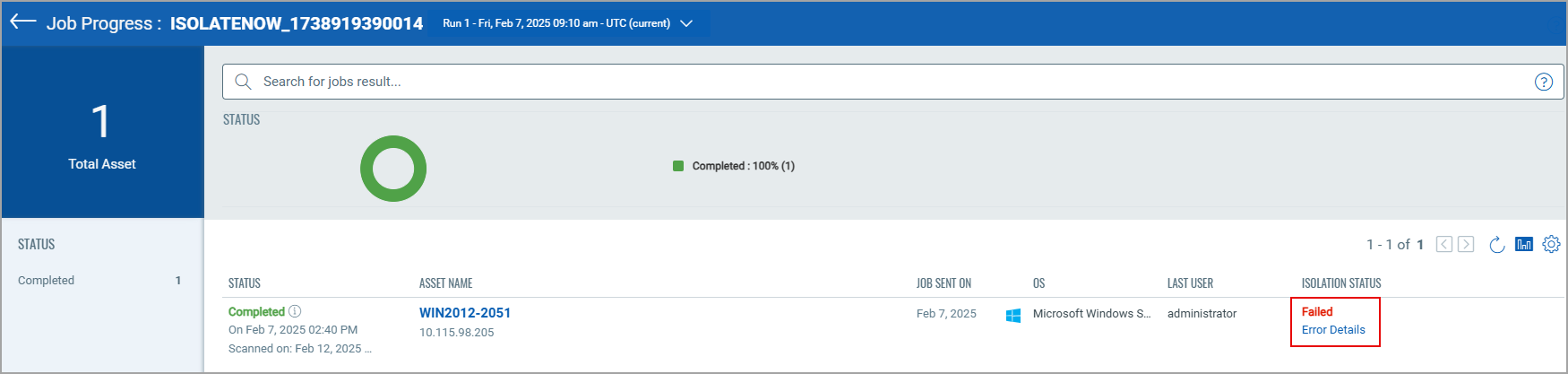This screenshot has height=374, width=1568.
Task: Refresh the job results list
Action: 1496,245
